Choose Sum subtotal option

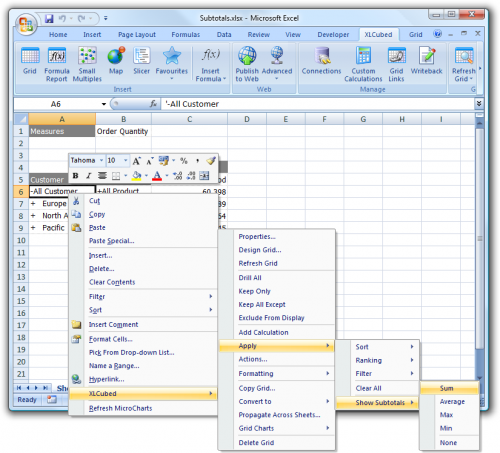coord(449,388)
